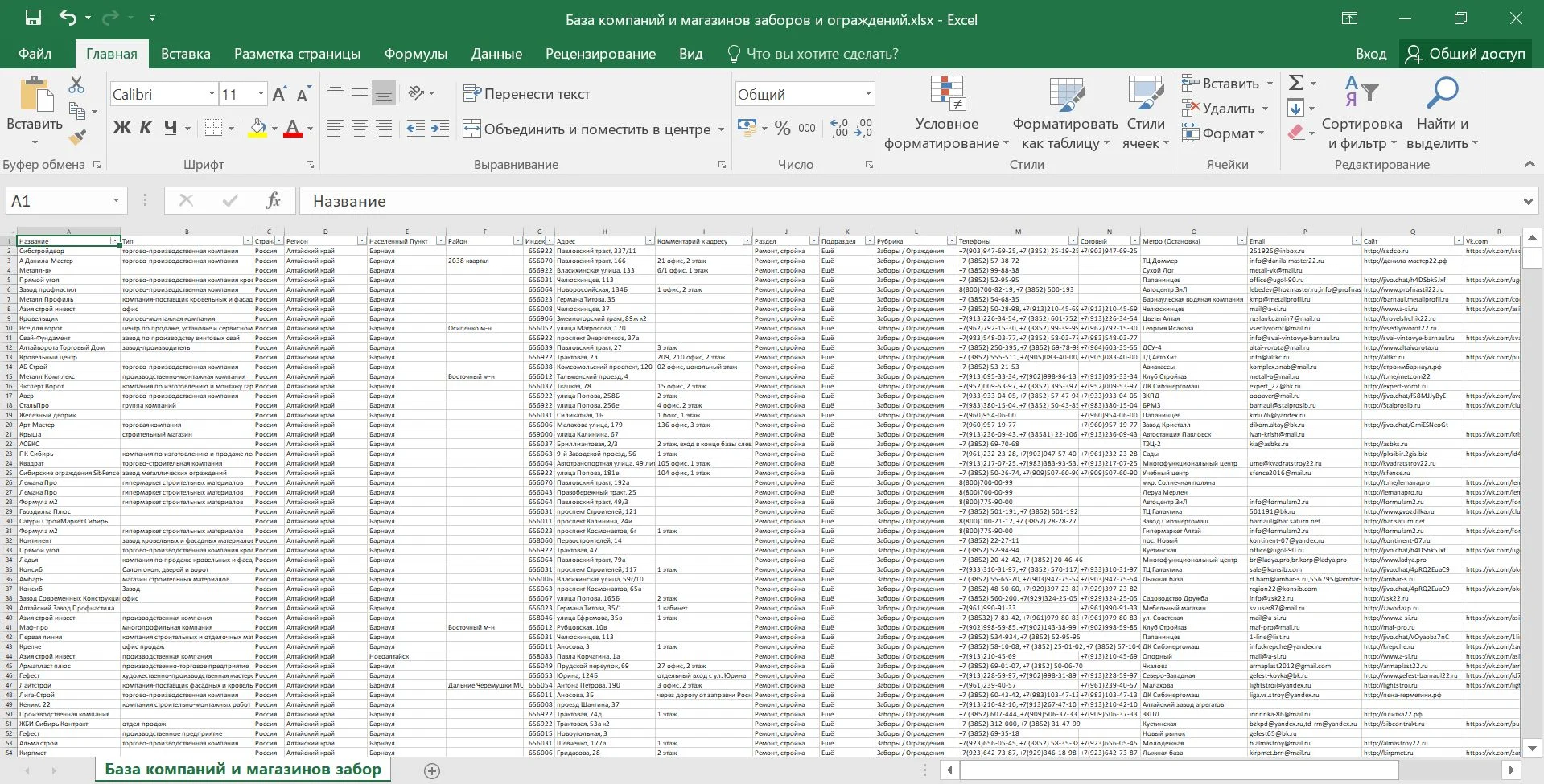This screenshot has height=784, width=1544.
Task: Open the font size 11 dropdown
Action: (x=261, y=94)
